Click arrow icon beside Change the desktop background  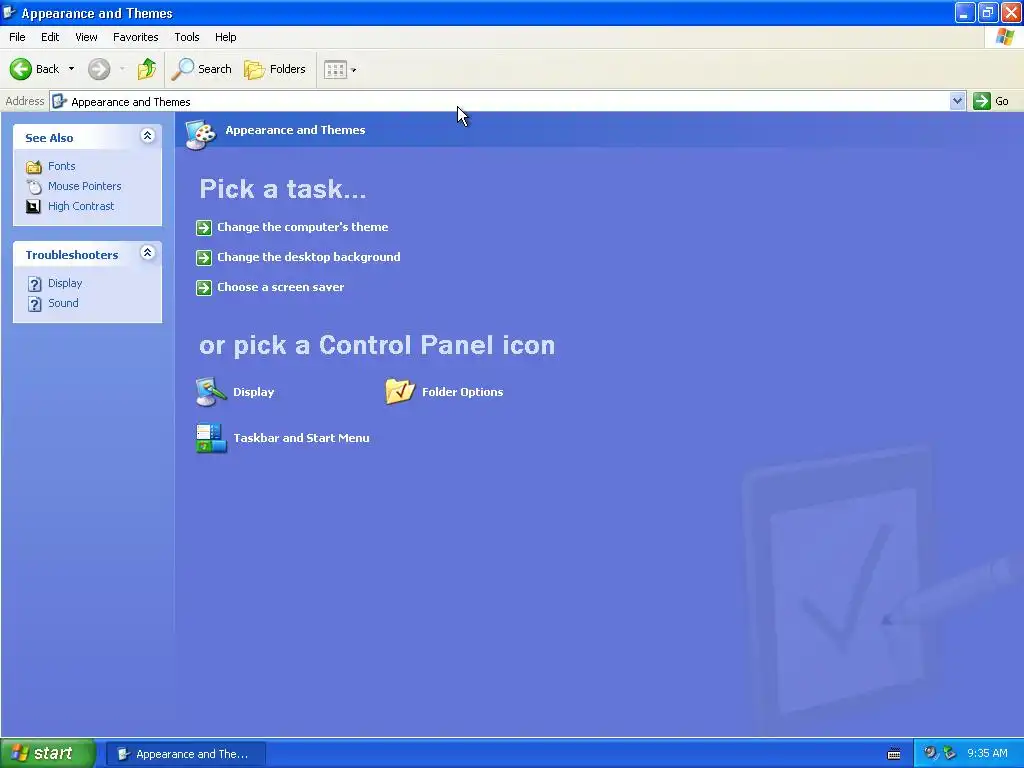(204, 257)
